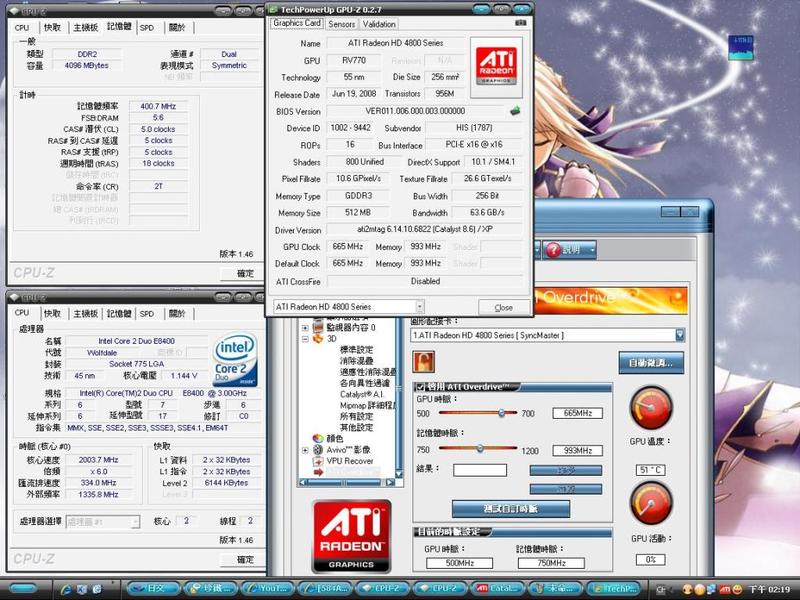Click the GPU activity gauge
Image resolution: width=800 pixels, height=600 pixels.
[651, 504]
